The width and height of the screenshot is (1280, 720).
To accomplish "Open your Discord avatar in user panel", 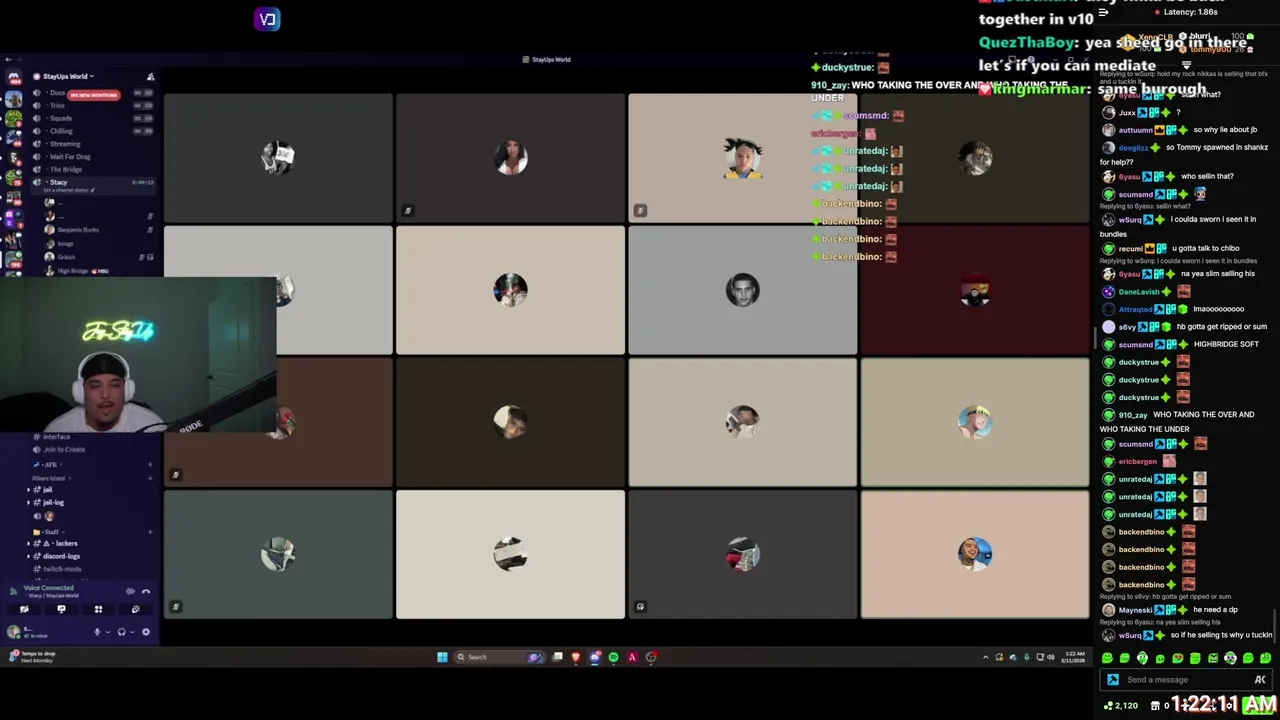I will click(x=14, y=632).
